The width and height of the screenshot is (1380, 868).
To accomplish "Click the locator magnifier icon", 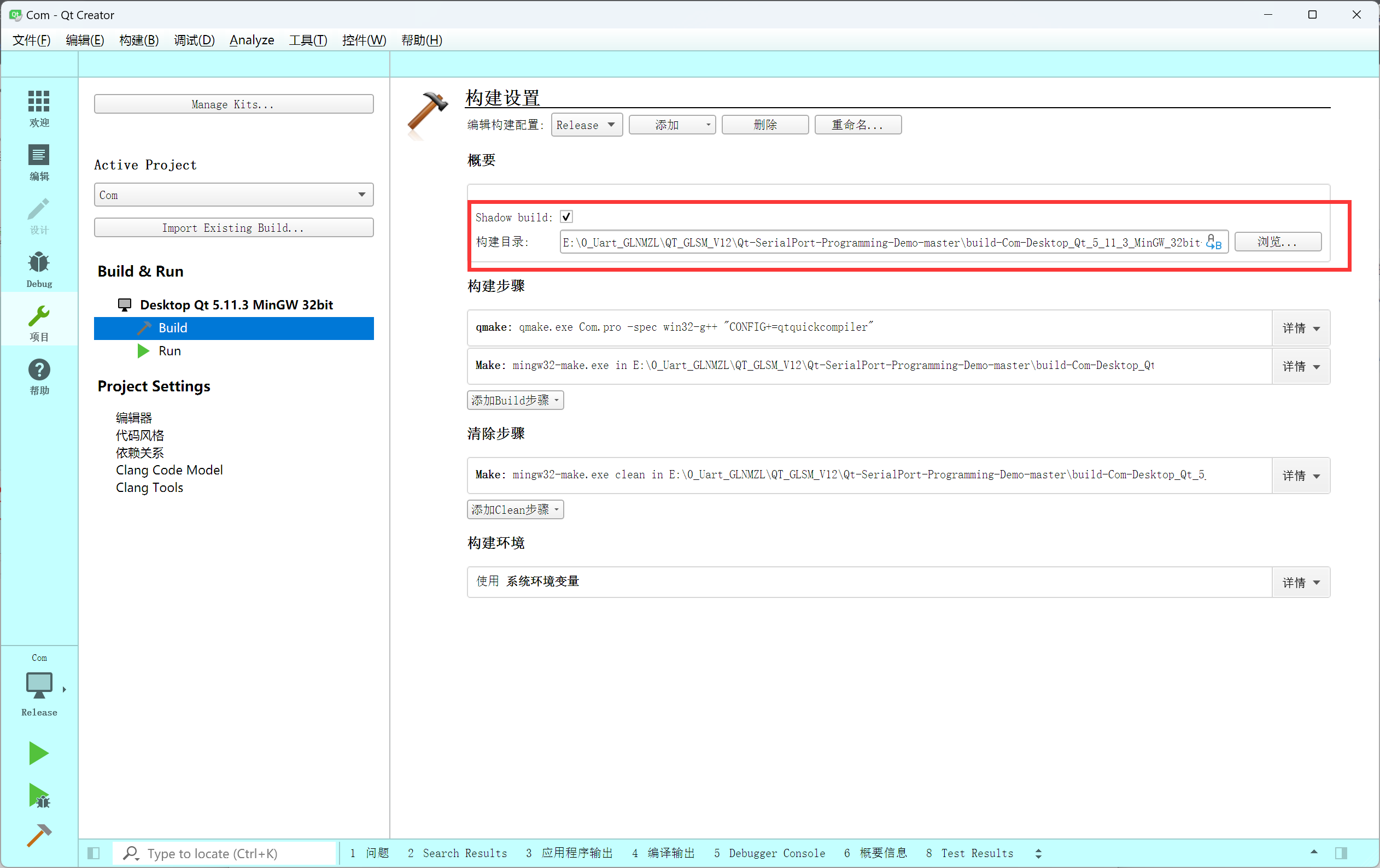I will tap(131, 853).
